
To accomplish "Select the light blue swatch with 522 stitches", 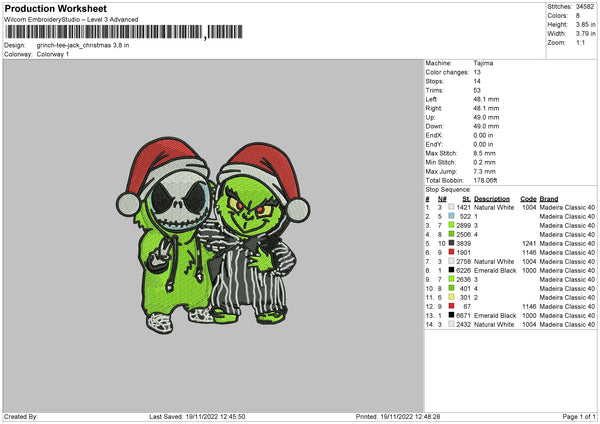I will tap(452, 216).
